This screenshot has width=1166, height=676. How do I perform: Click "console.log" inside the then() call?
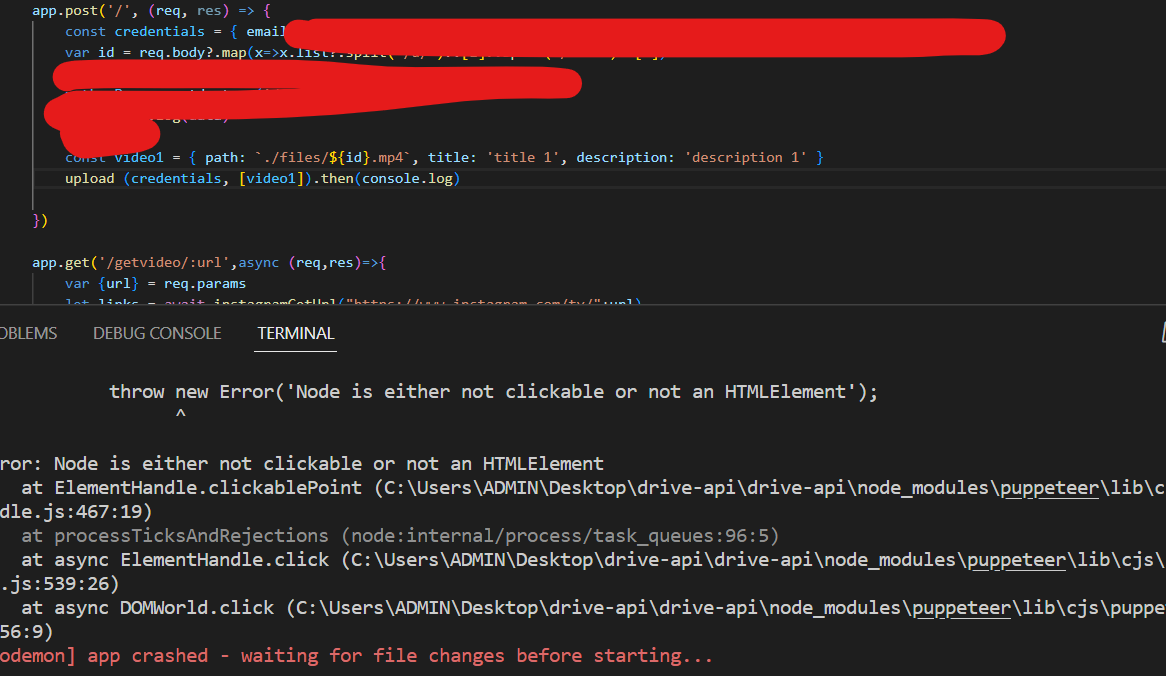(x=408, y=178)
